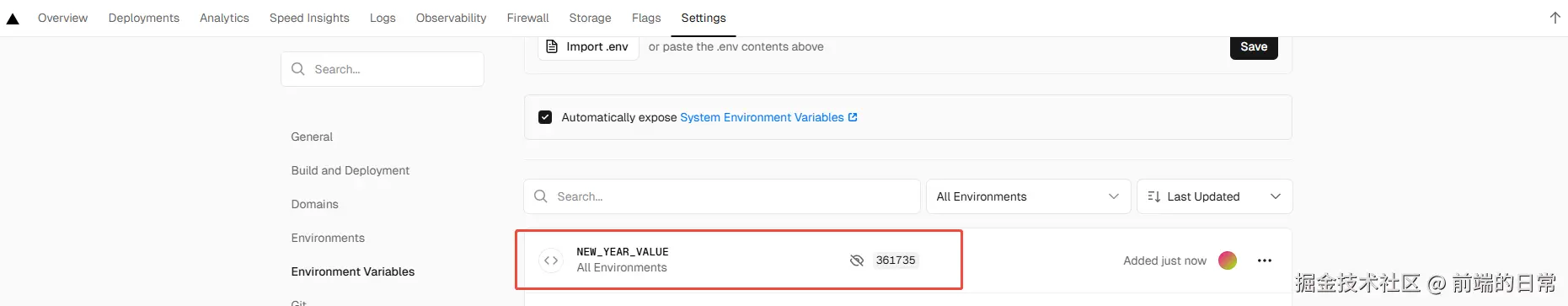Open the Deployments tab
Image resolution: width=1568 pixels, height=306 pixels.
143,18
